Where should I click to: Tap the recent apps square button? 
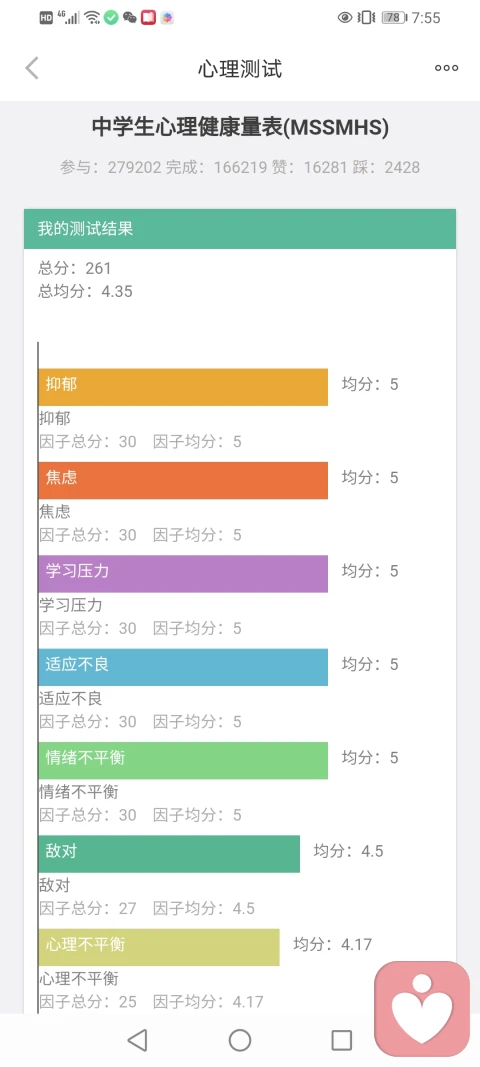341,1040
